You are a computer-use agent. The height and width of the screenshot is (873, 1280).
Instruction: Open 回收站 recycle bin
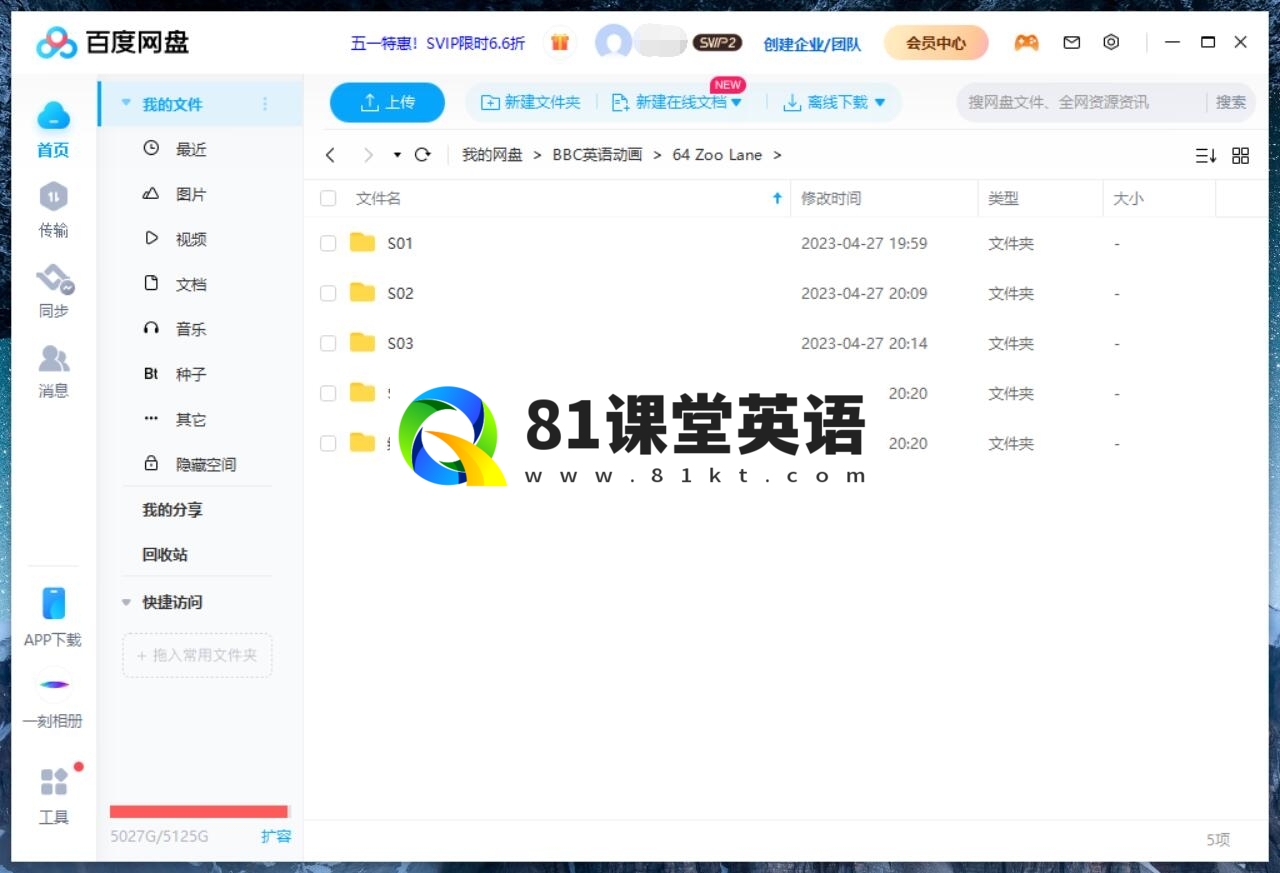165,555
